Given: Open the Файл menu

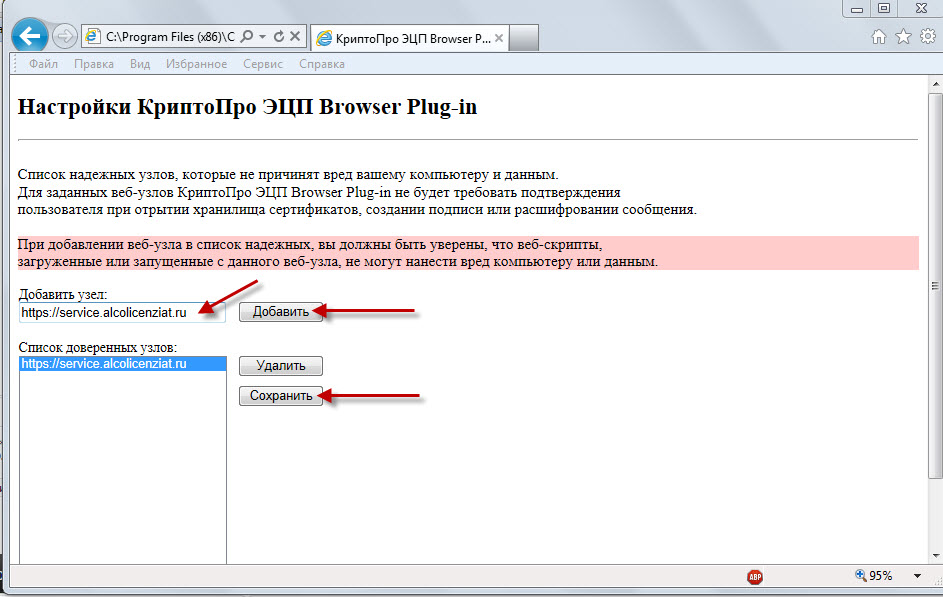Looking at the screenshot, I should [x=43, y=64].
